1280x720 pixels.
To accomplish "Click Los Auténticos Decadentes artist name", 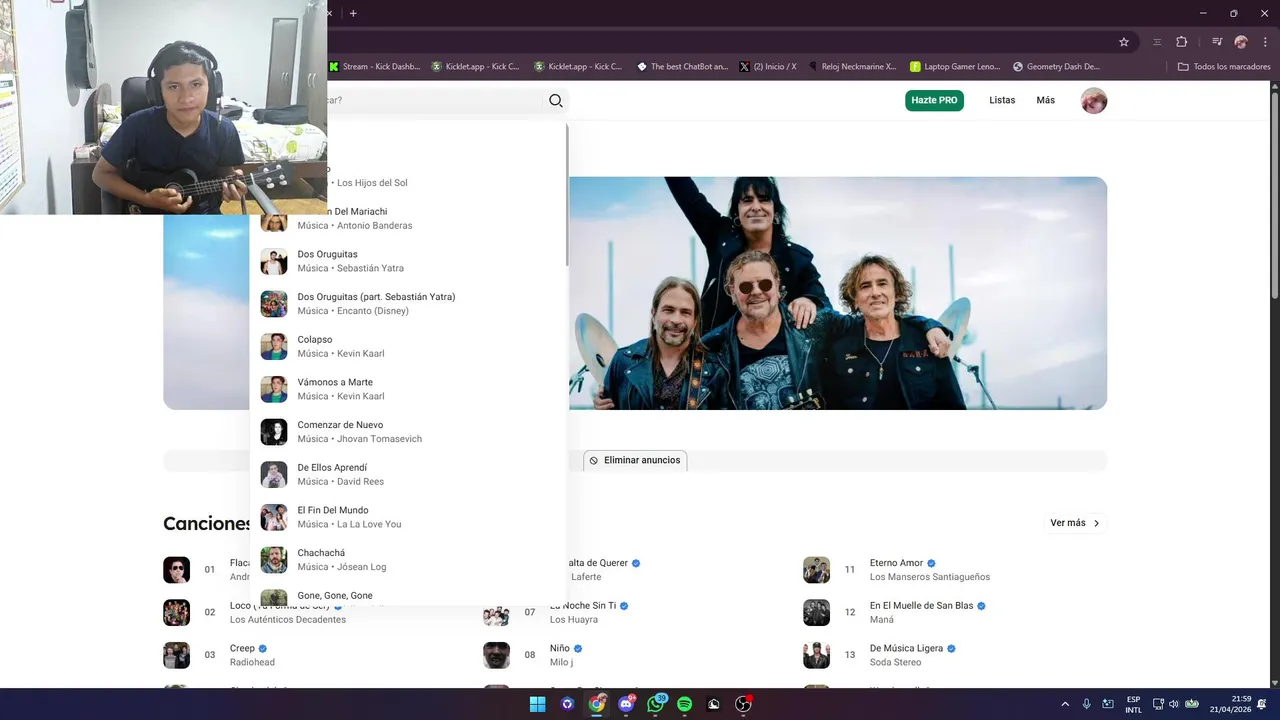I will (x=288, y=619).
